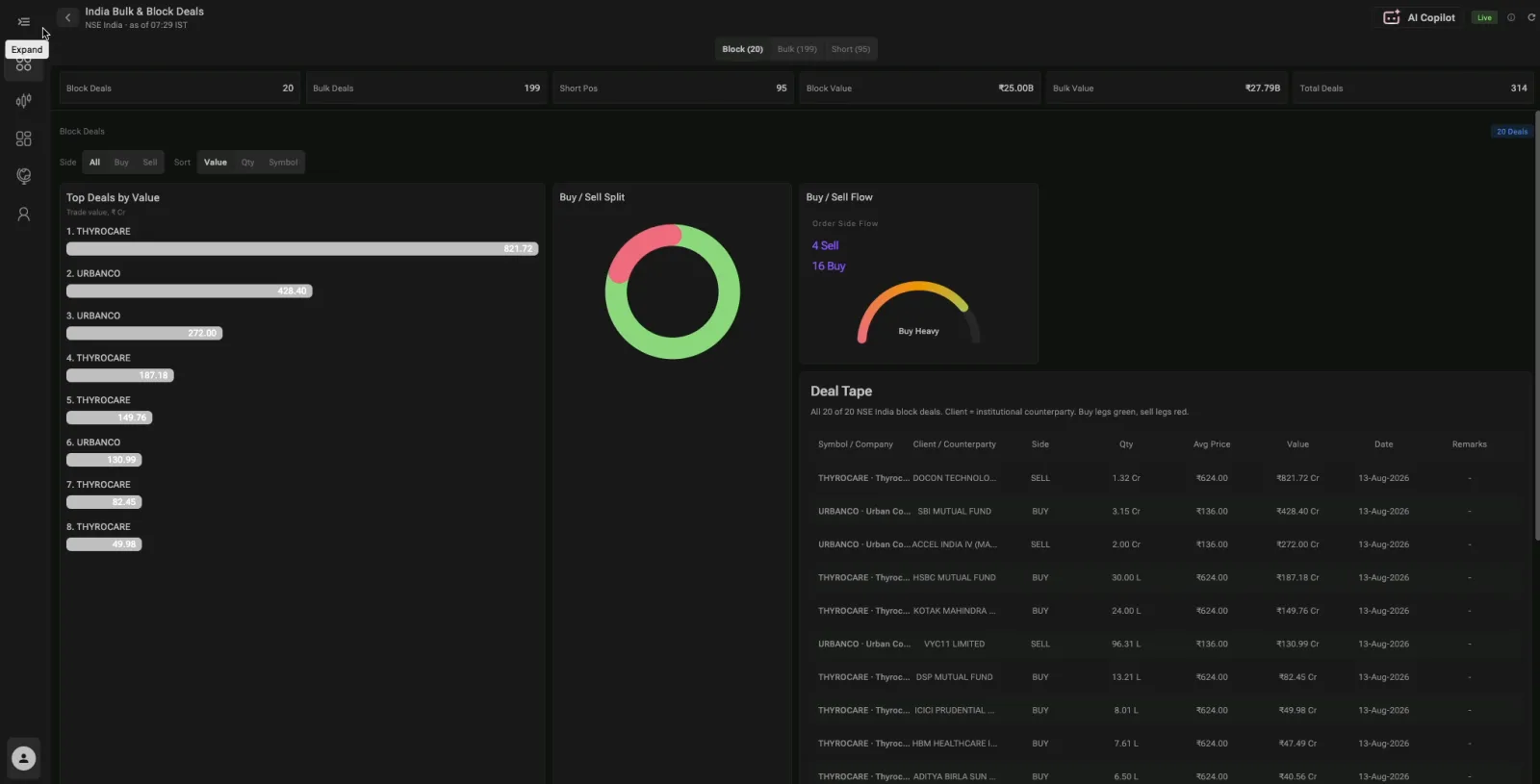Click the HSBC MUTUAL FUND counterparty cell
The height and width of the screenshot is (784, 1540).
(x=954, y=578)
